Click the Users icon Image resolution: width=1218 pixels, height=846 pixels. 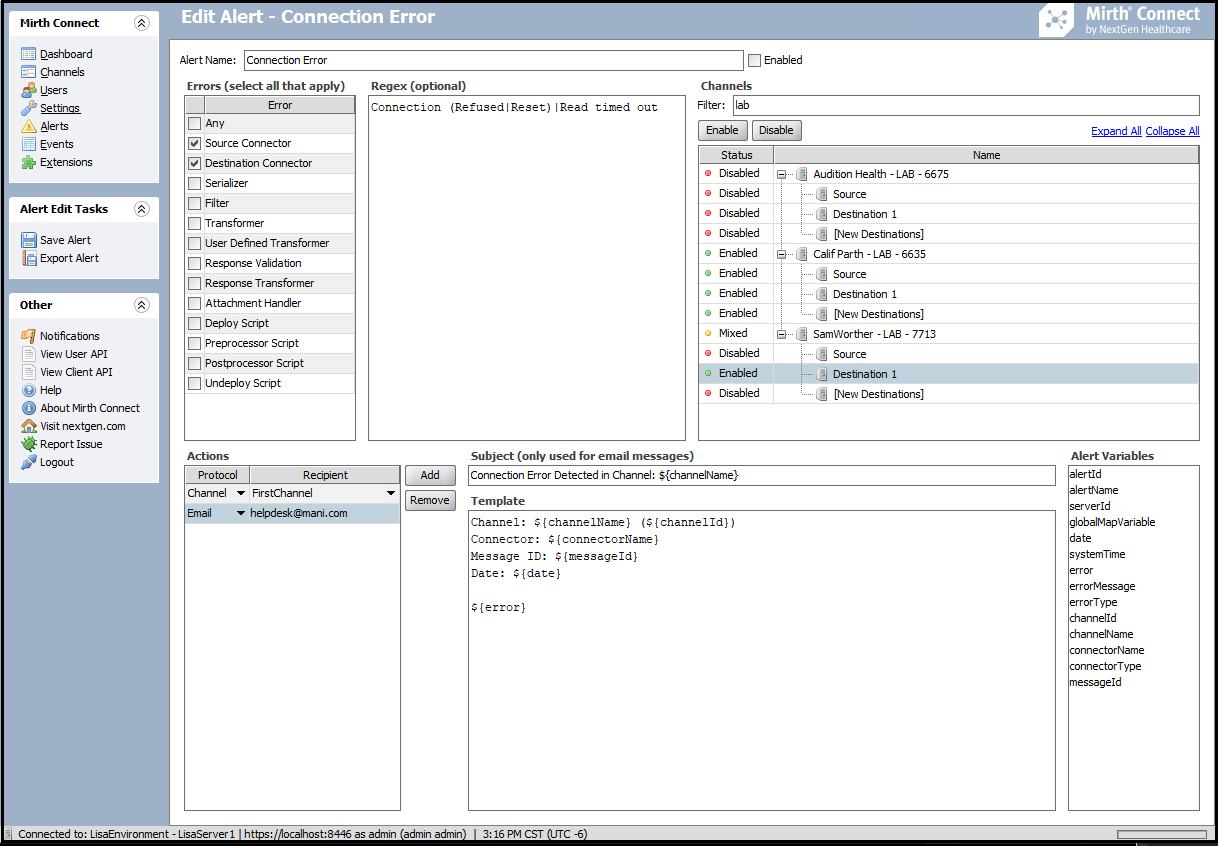pyautogui.click(x=29, y=90)
